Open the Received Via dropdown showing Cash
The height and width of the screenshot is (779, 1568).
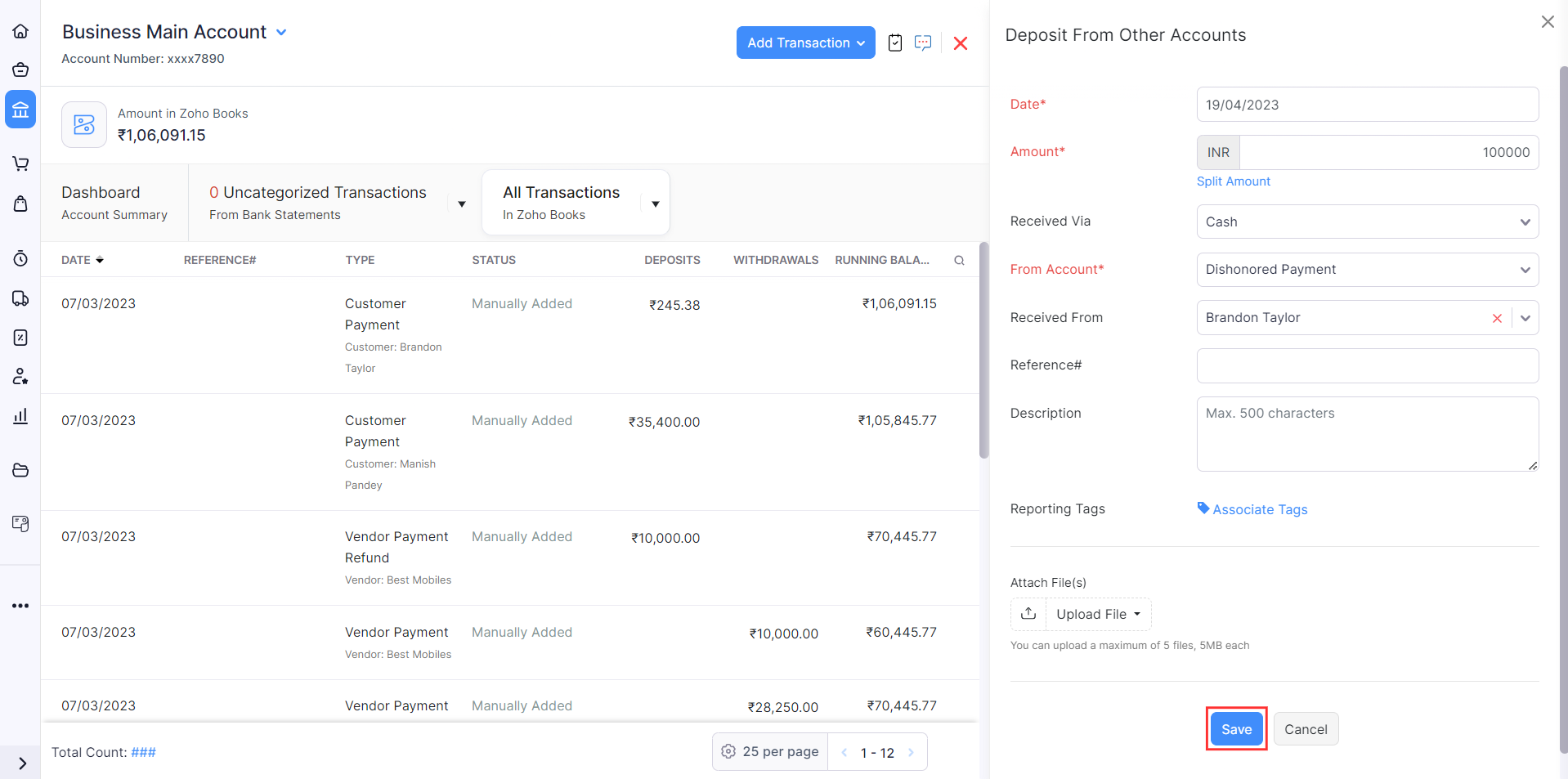[1524, 222]
